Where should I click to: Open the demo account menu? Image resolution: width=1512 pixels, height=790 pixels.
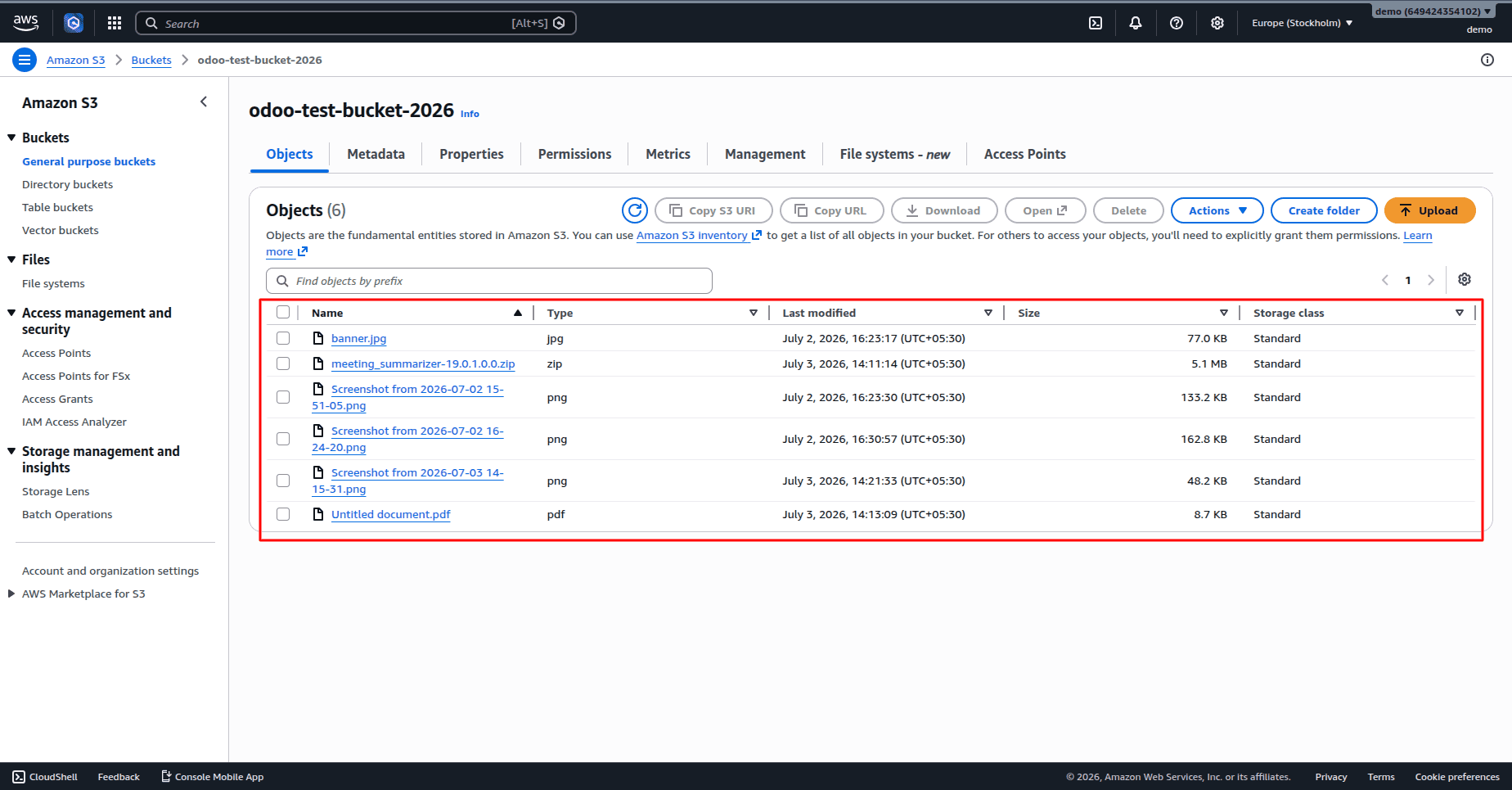(x=1433, y=11)
